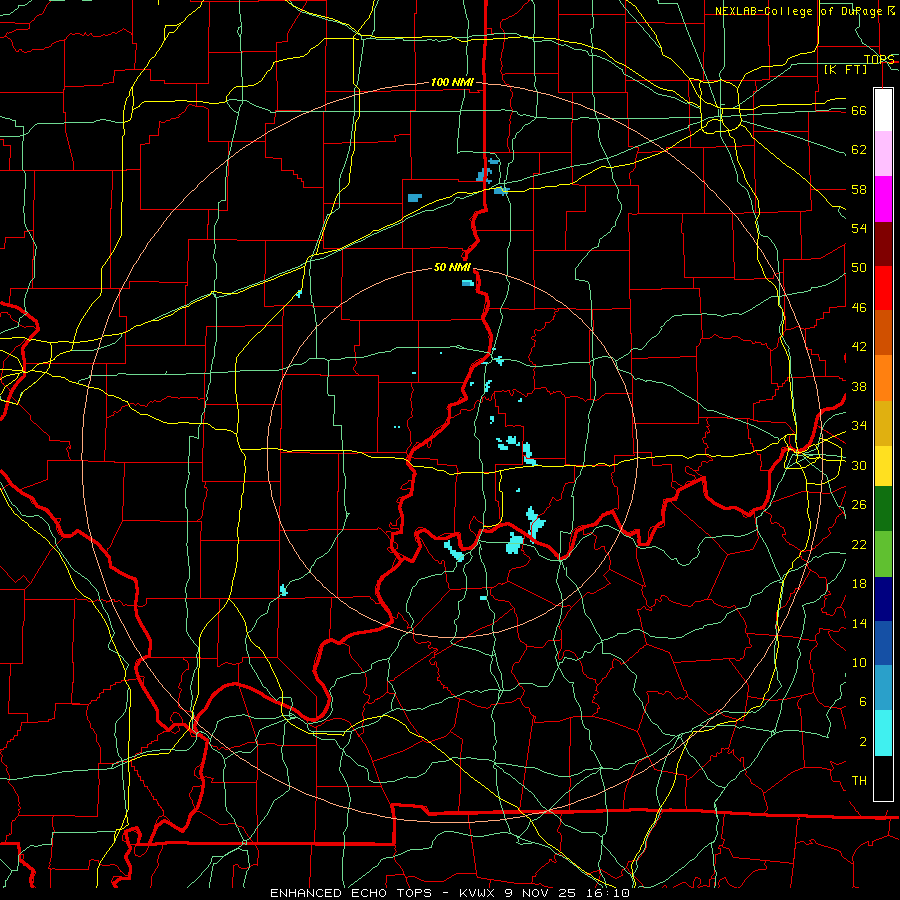Click the light blue legend swatch above 6

pyautogui.click(x=883, y=688)
